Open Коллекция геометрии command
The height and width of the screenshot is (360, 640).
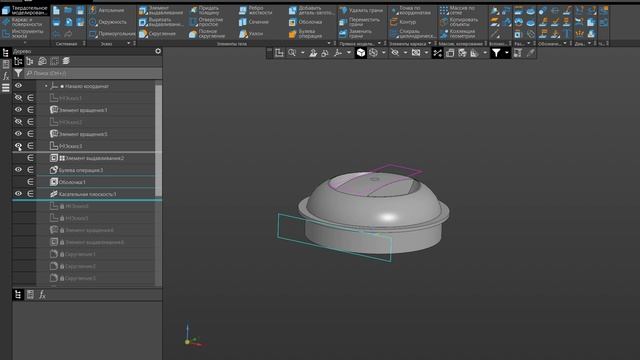tap(458, 34)
